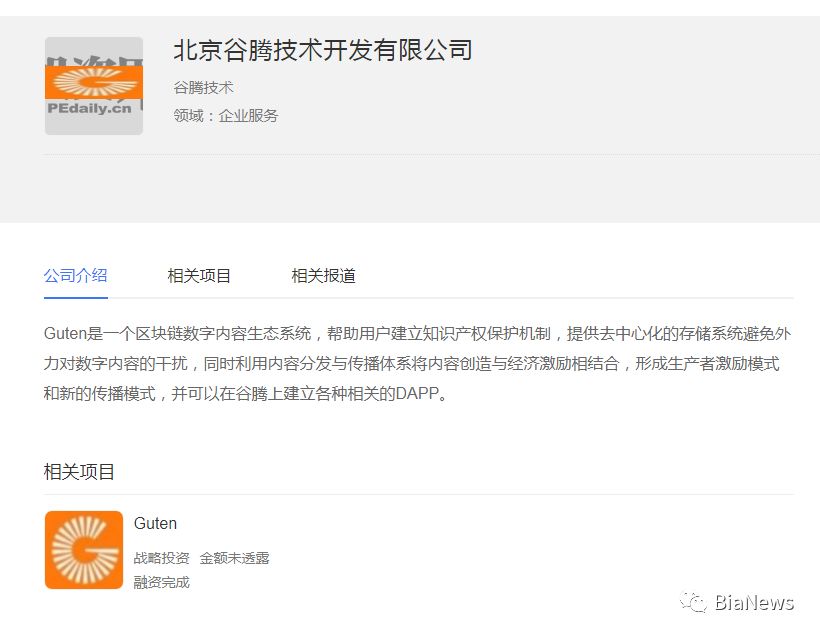Open the Guten project name link
The image size is (820, 636).
click(155, 523)
